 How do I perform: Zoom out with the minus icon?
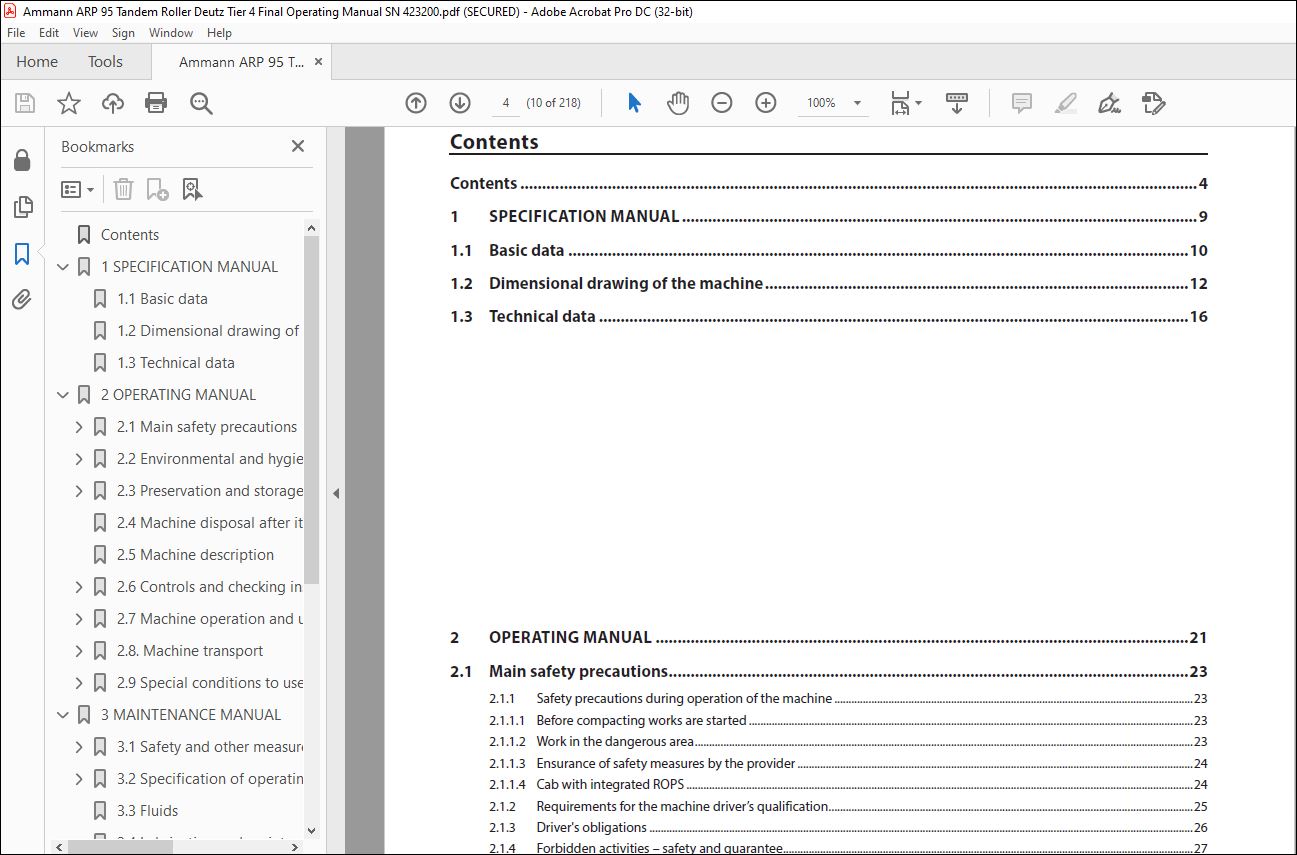point(722,103)
